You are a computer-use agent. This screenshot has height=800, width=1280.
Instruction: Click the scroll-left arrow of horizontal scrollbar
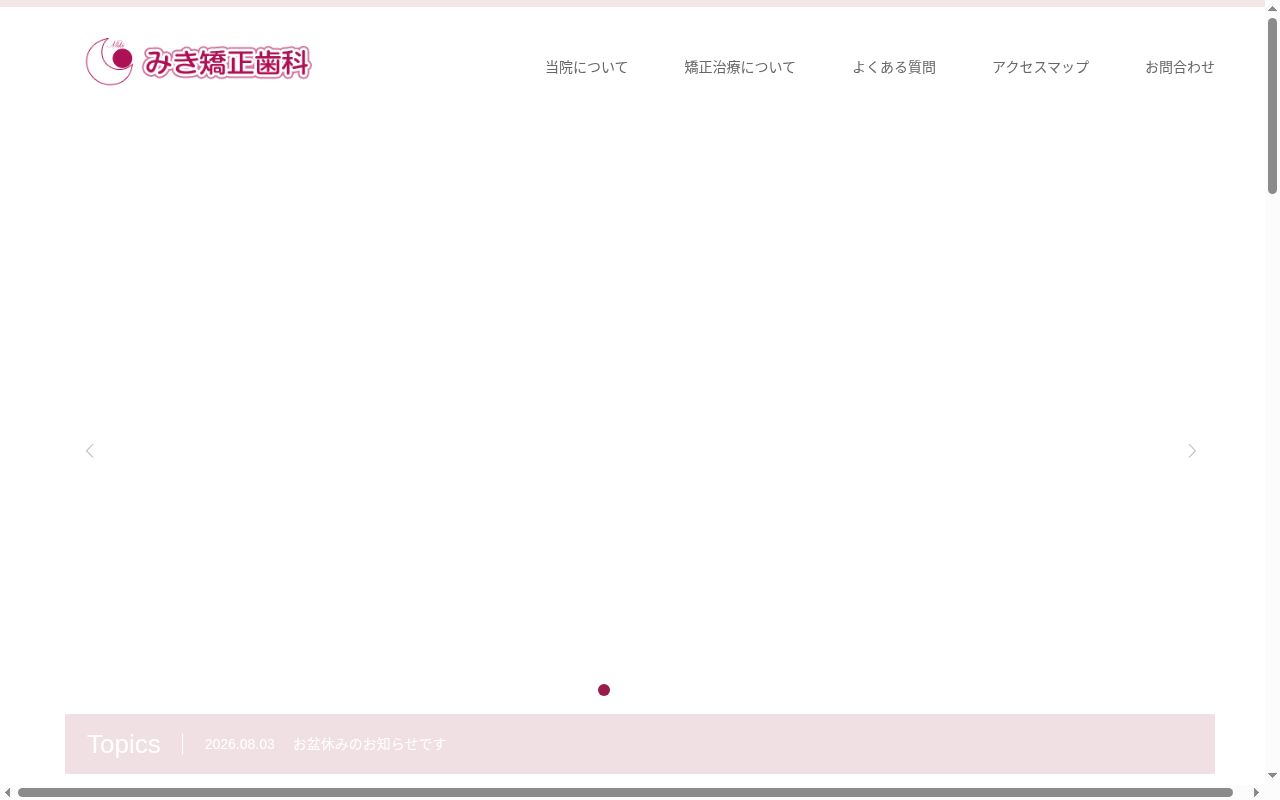tap(8, 793)
